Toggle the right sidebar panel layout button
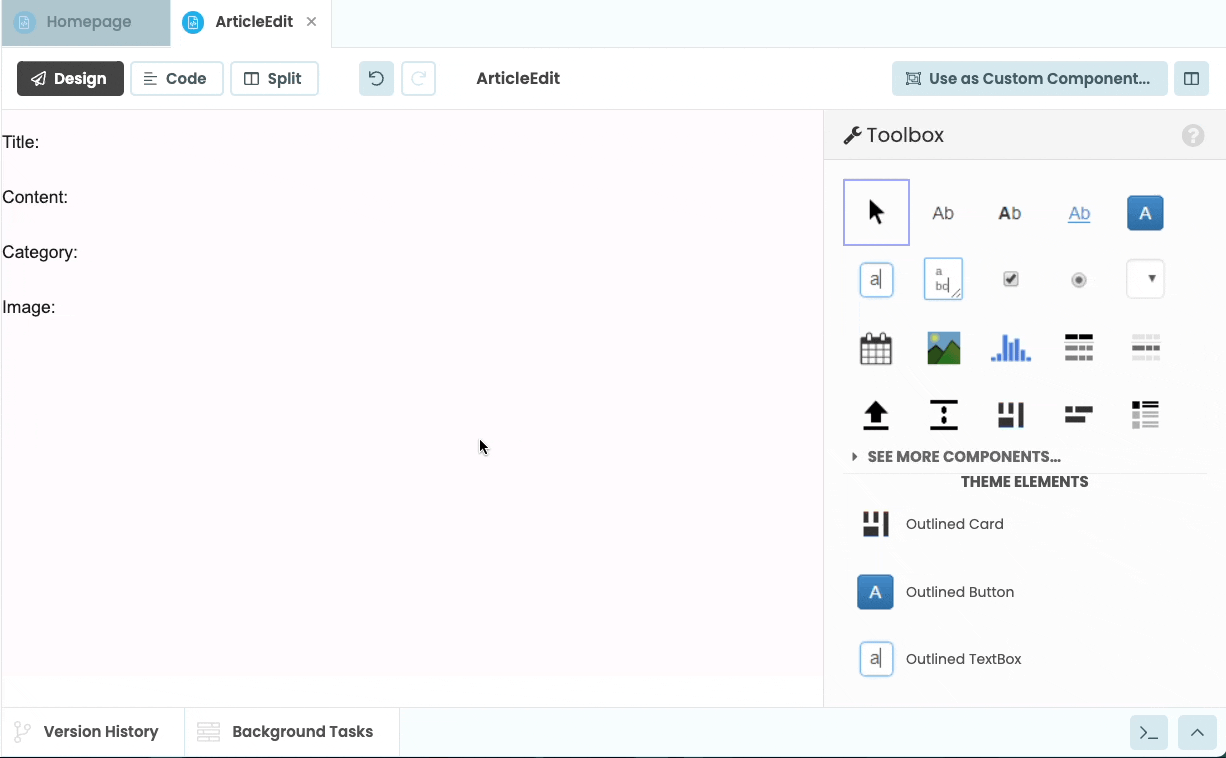The height and width of the screenshot is (758, 1226). point(1191,79)
